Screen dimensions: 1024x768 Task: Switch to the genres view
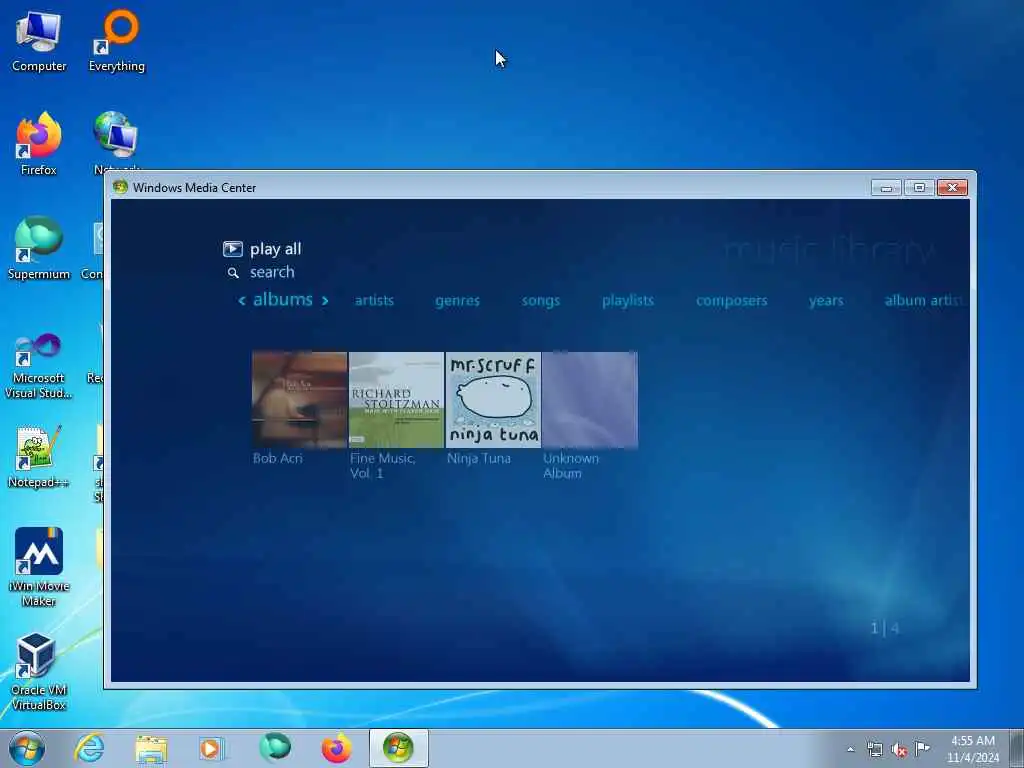(x=457, y=300)
